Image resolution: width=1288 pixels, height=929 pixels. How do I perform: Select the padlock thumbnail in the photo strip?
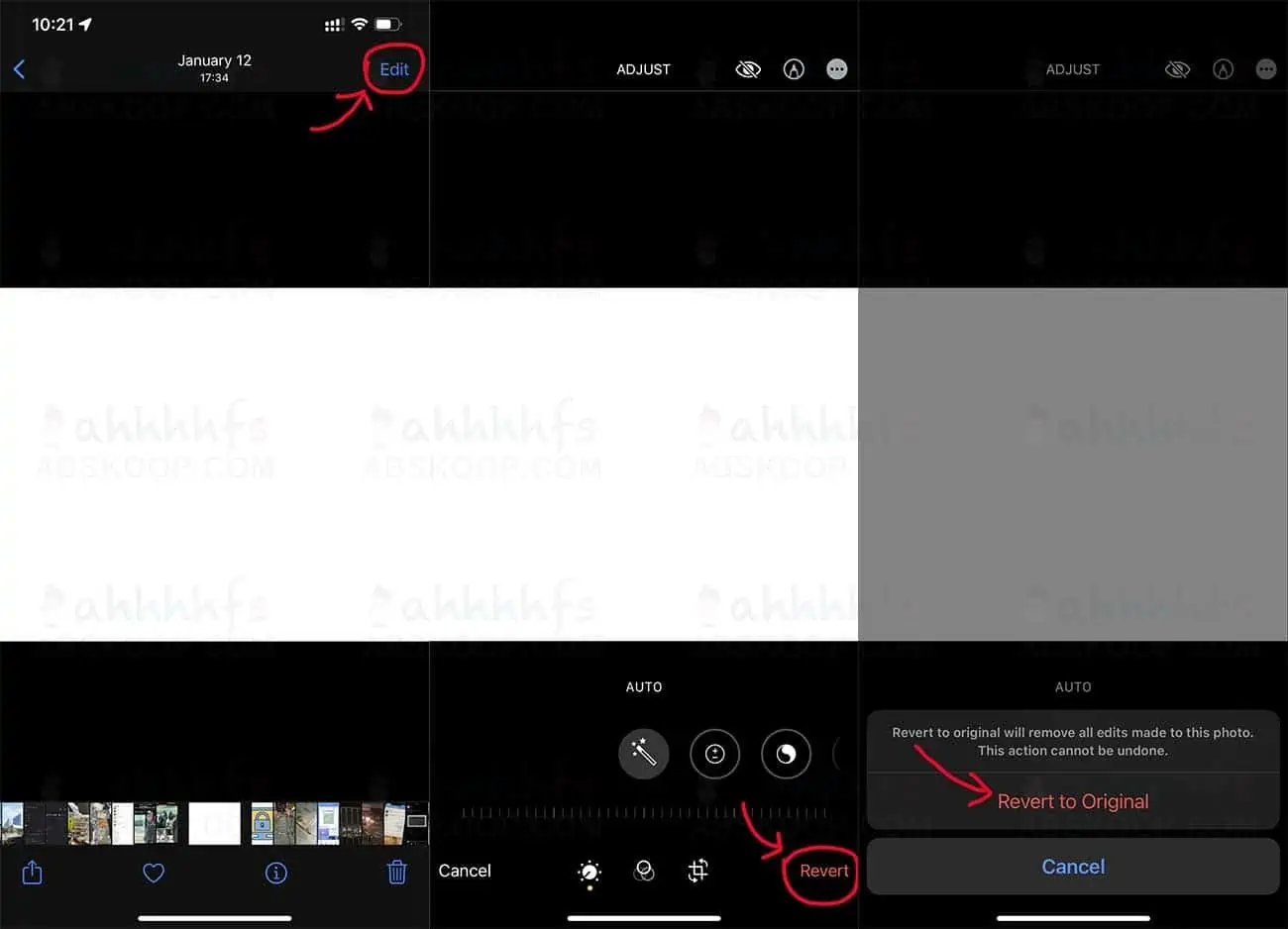tap(263, 823)
